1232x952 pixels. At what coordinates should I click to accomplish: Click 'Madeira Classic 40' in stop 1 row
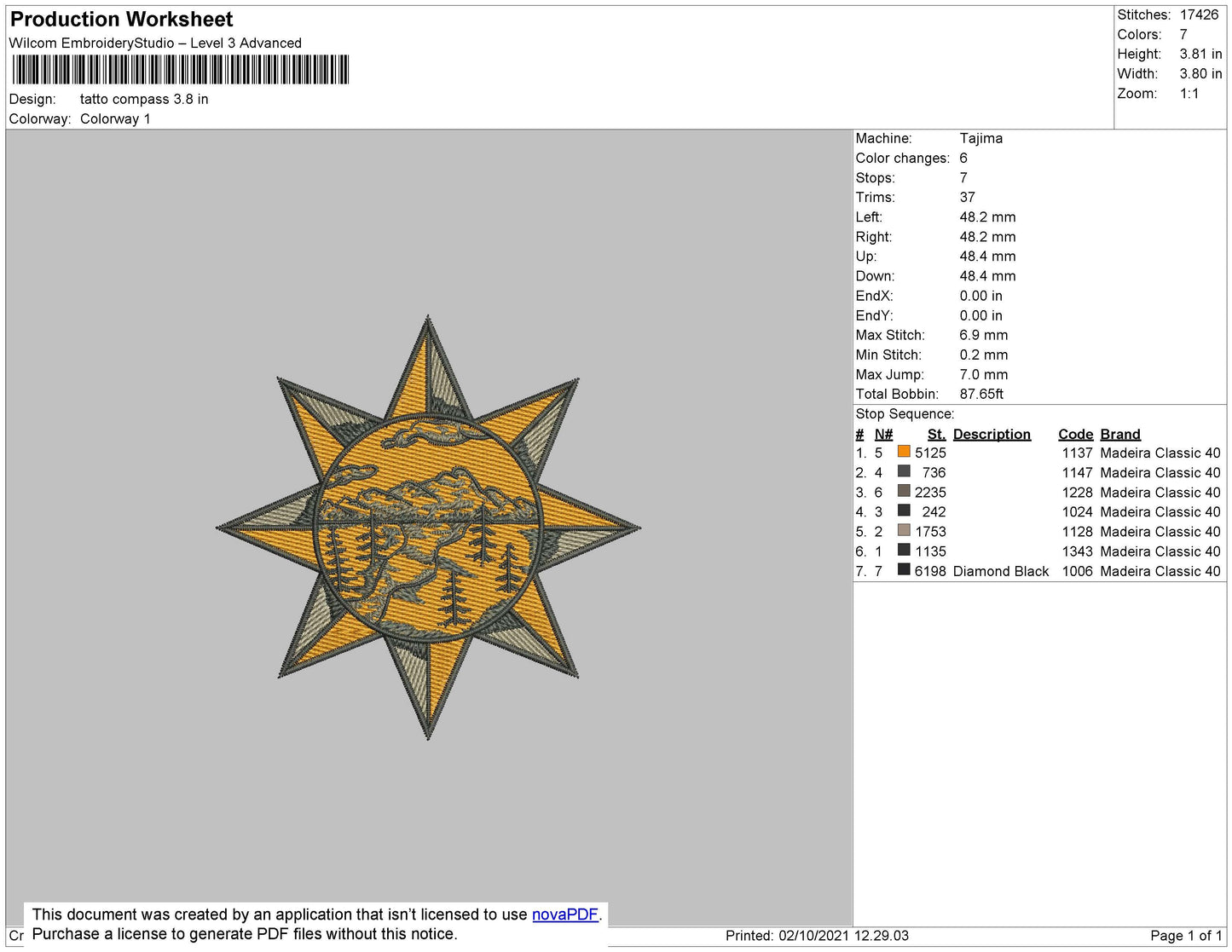coord(1160,453)
